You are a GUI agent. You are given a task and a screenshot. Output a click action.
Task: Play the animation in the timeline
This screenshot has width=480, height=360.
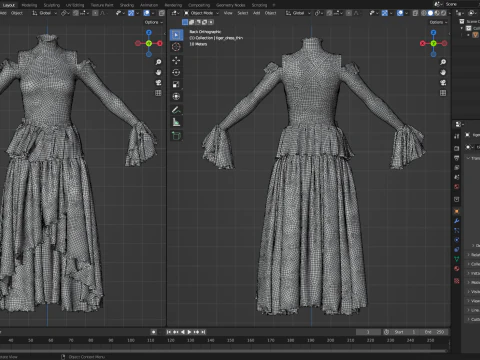[189, 332]
